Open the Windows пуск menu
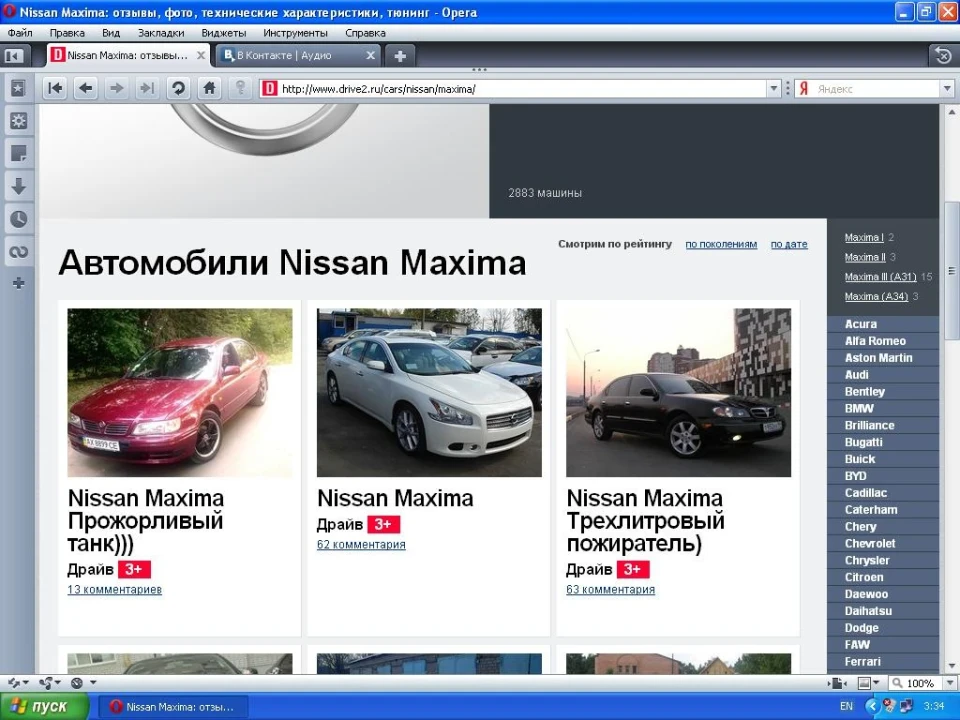 click(44, 707)
